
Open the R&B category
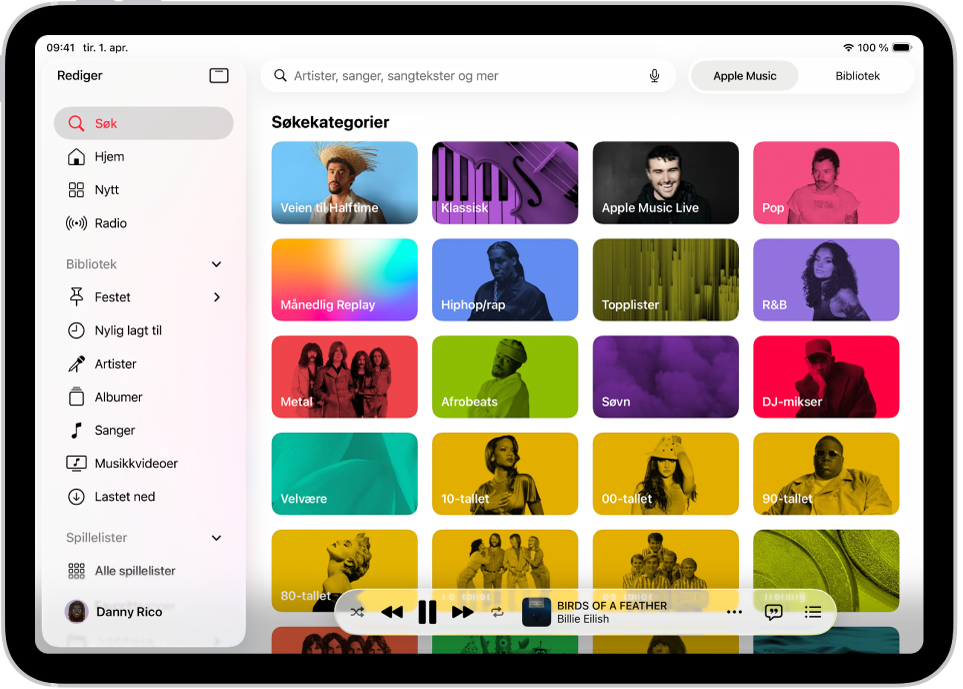[826, 280]
